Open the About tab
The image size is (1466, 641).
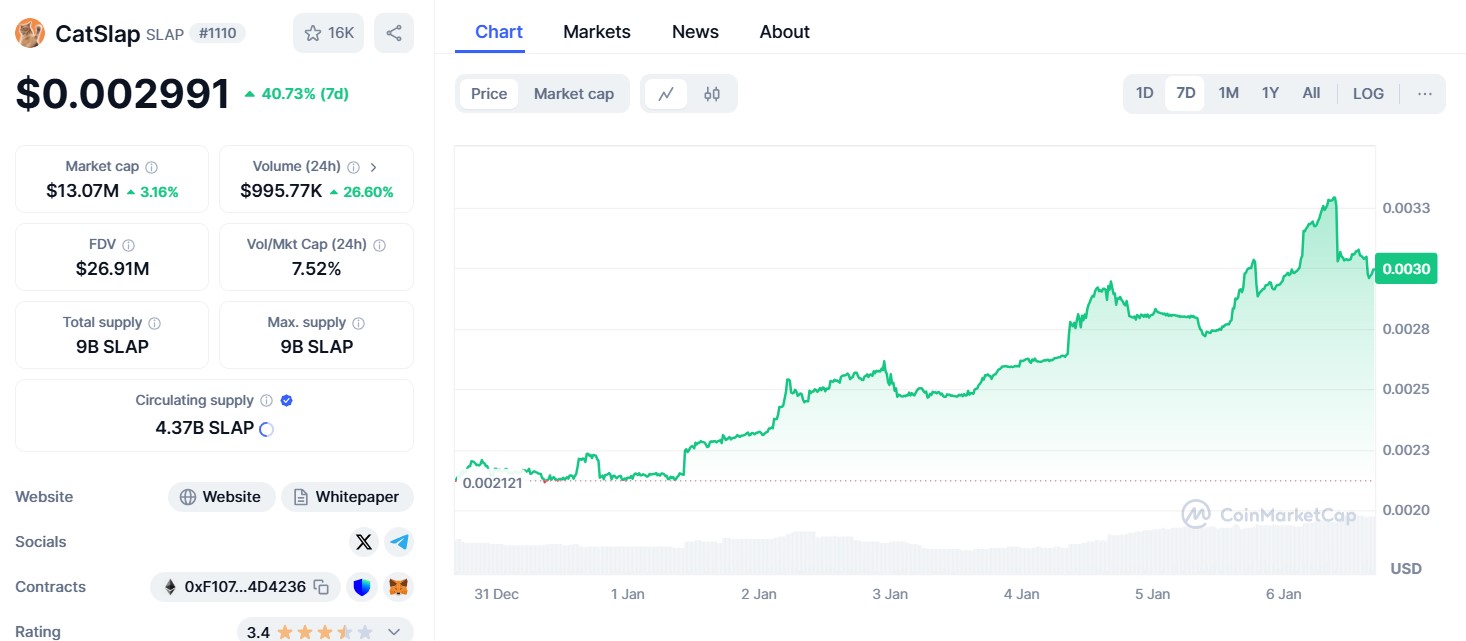pyautogui.click(x=785, y=32)
